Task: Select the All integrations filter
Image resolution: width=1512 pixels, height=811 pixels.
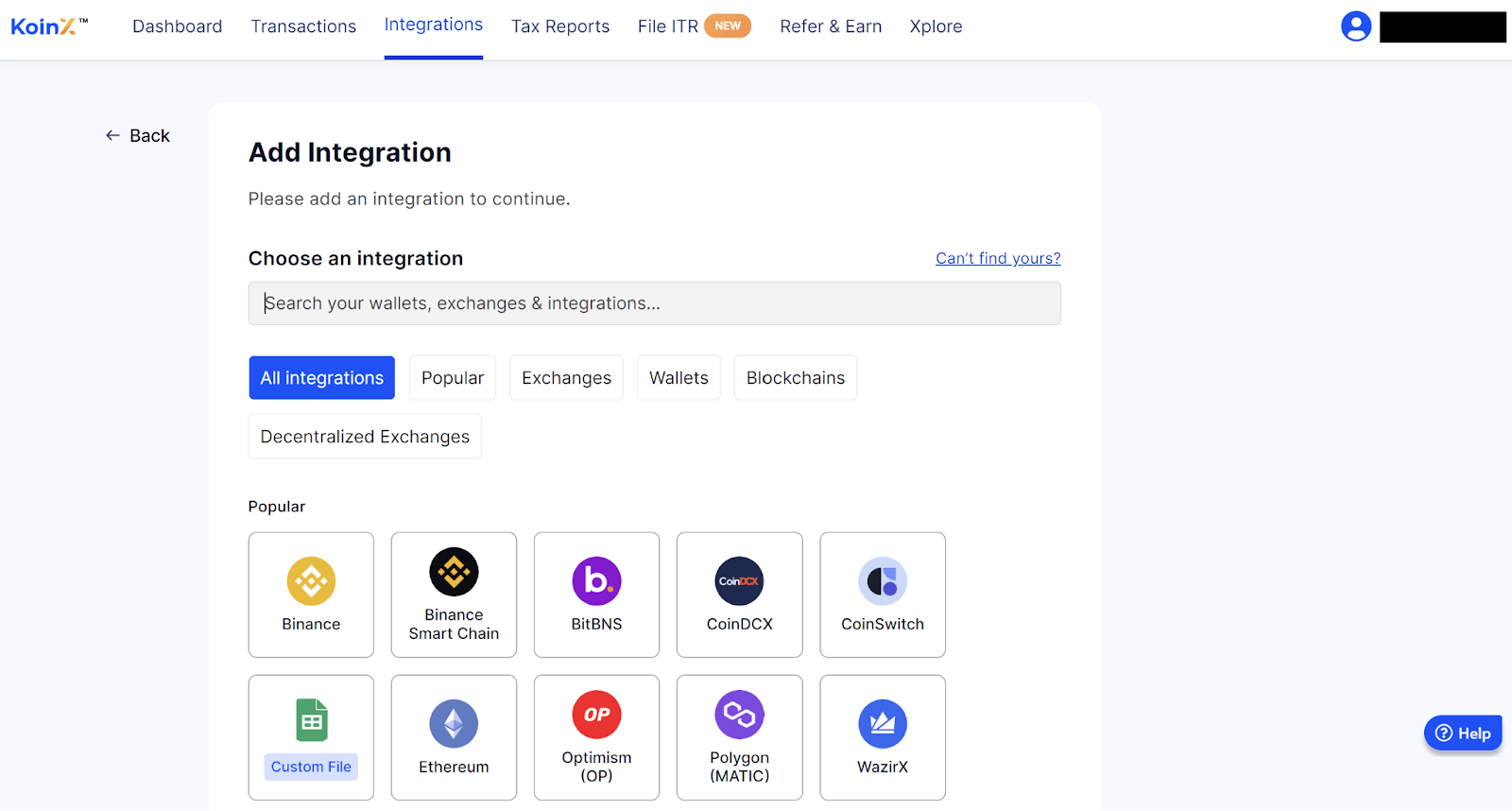Action: tap(321, 378)
